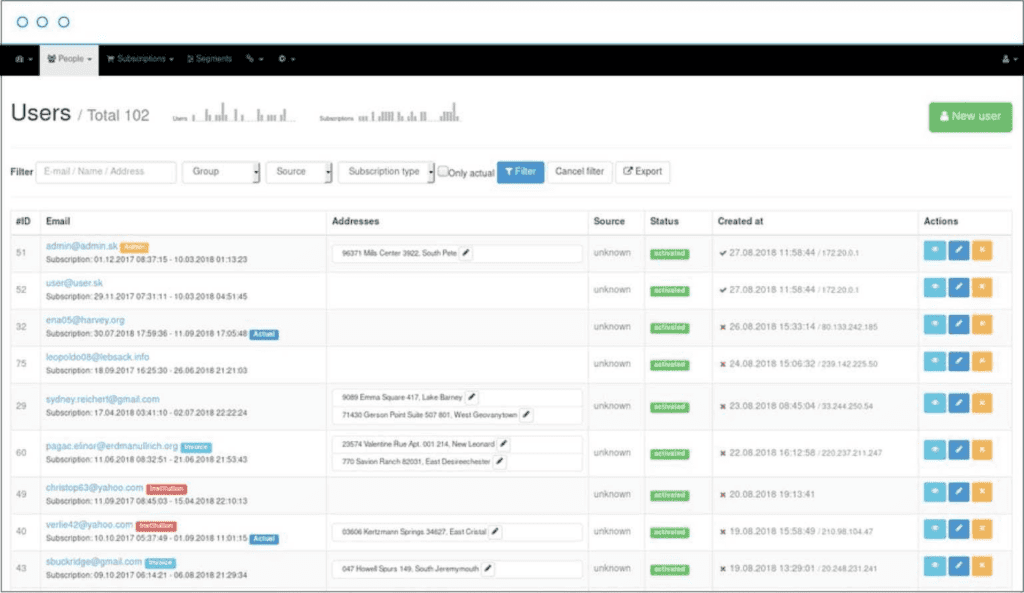Edit address 03606 Kertzmann Springs pencil icon
This screenshot has height=593, width=1024.
(x=495, y=532)
